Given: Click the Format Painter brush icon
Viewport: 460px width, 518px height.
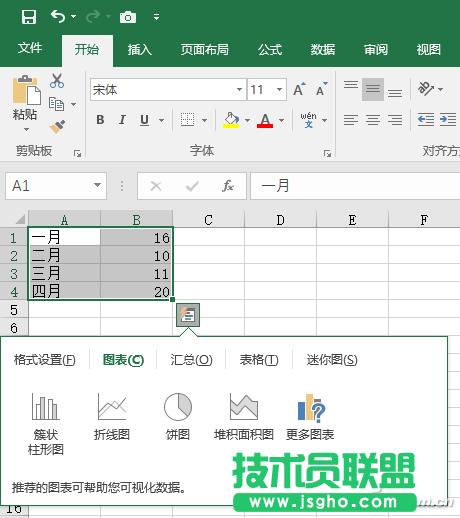Looking at the screenshot, I should click(57, 127).
